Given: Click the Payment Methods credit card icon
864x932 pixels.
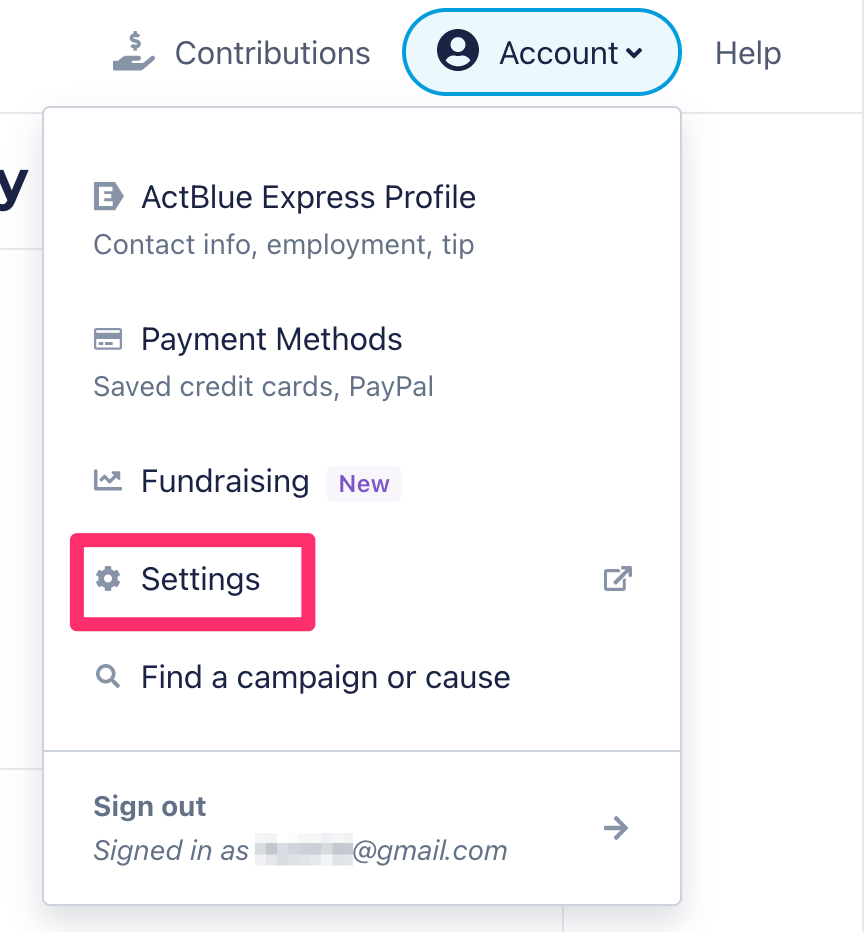Looking at the screenshot, I should click(x=108, y=339).
